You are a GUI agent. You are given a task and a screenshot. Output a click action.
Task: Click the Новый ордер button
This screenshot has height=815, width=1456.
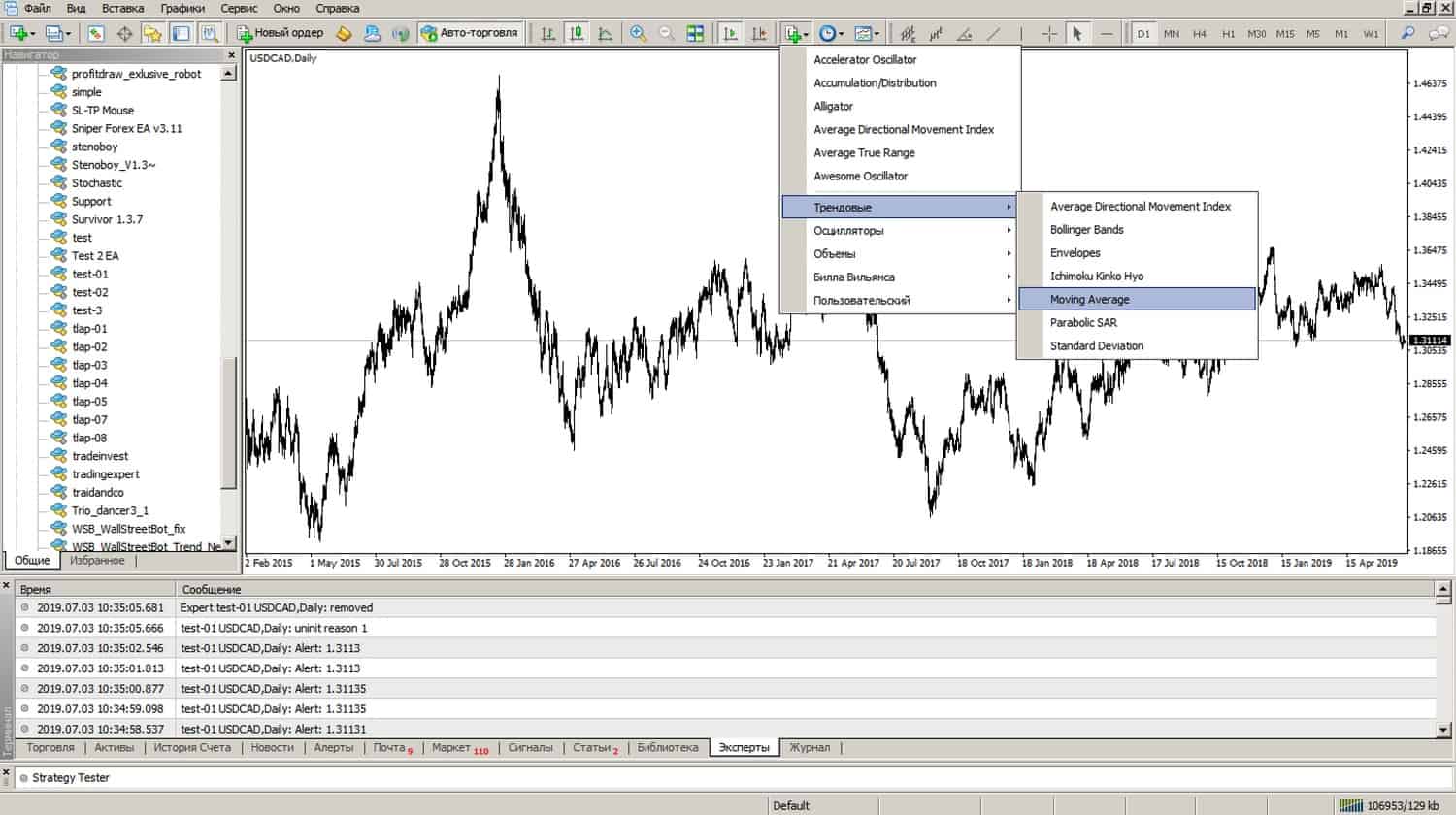[281, 33]
